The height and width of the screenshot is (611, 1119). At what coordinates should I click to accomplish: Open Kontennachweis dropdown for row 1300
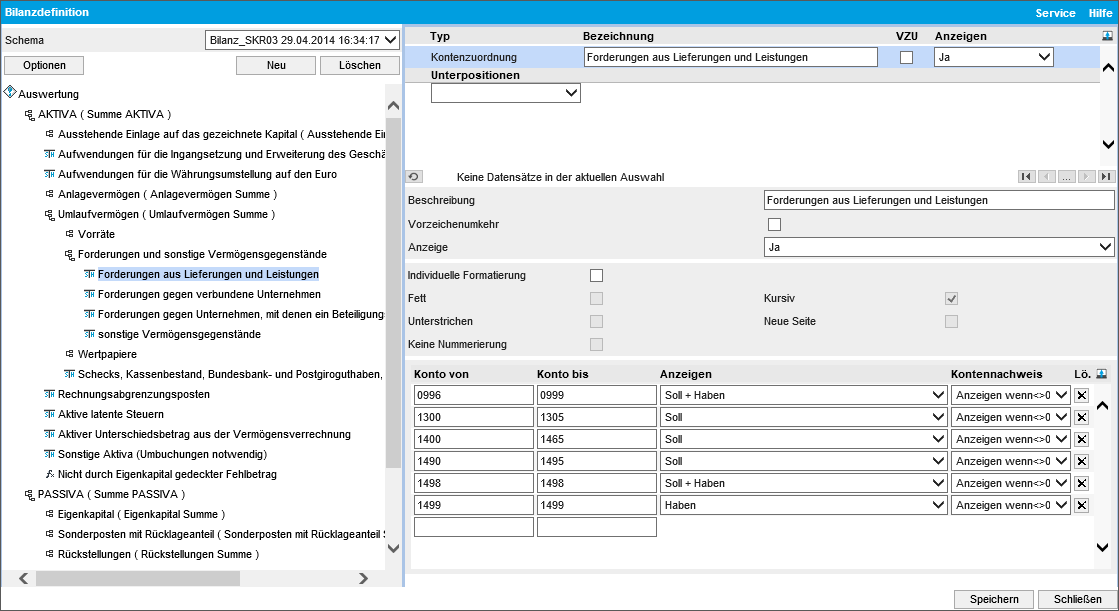click(1011, 418)
